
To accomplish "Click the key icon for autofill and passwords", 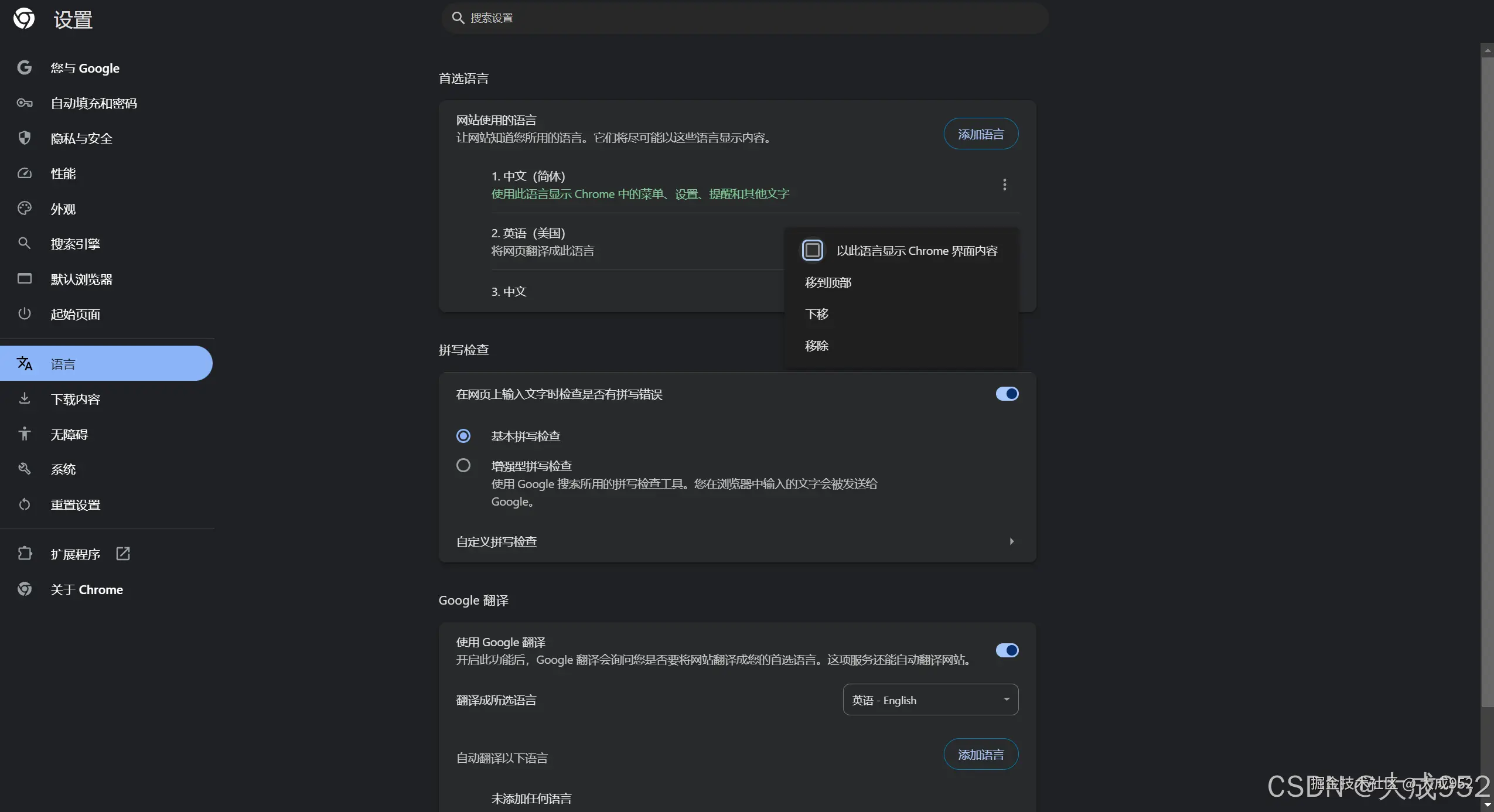I will tap(24, 103).
